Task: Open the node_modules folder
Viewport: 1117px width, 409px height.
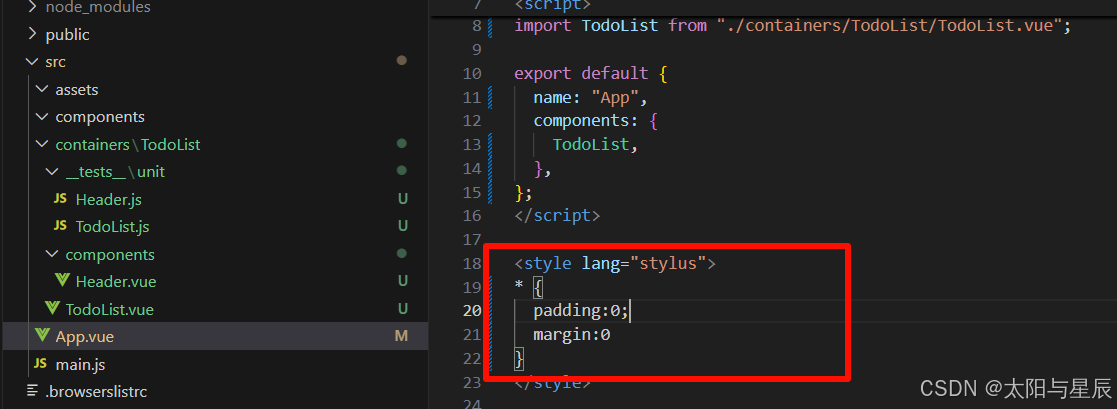Action: click(98, 7)
